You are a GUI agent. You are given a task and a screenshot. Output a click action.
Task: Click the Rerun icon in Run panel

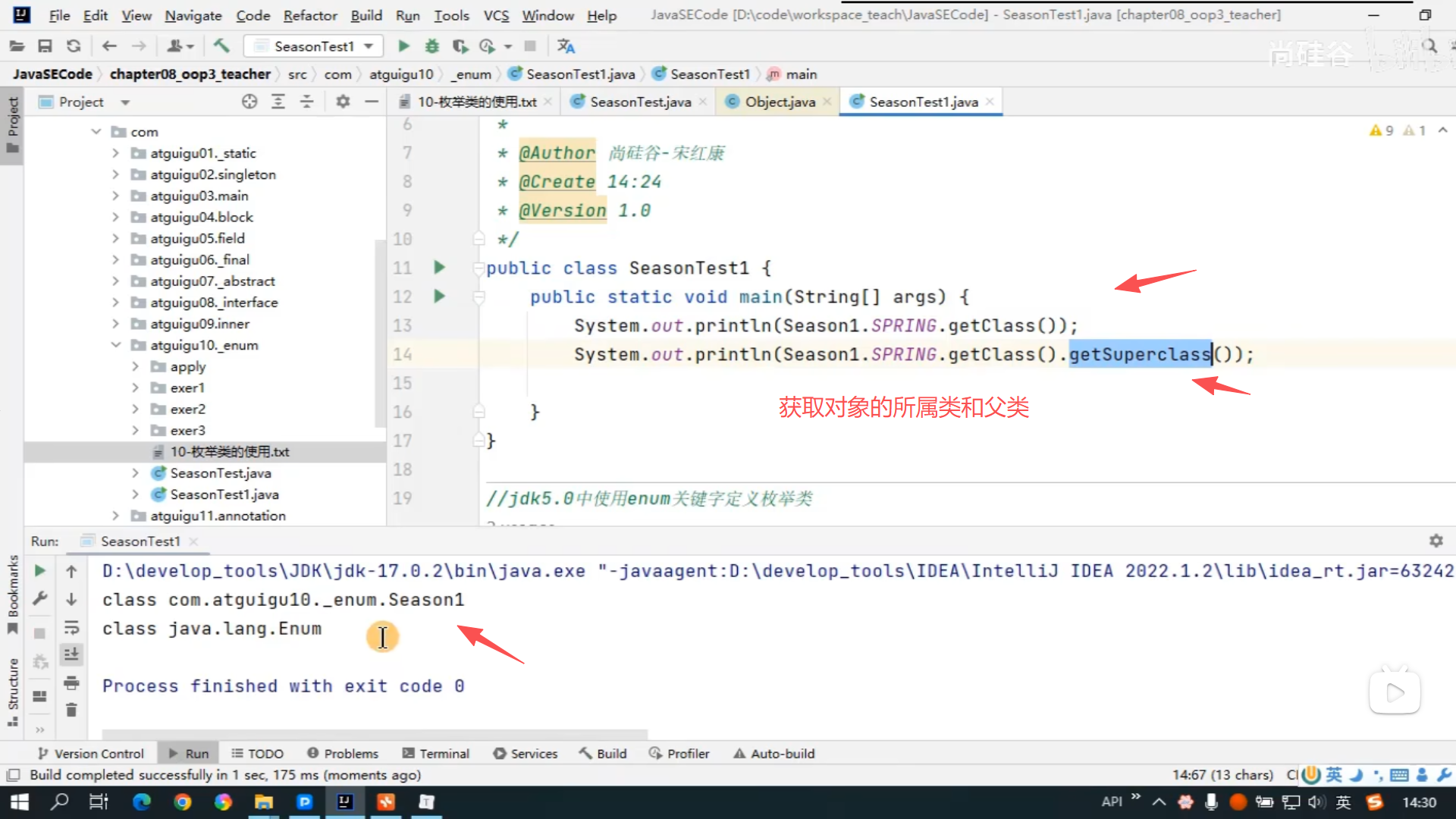tap(40, 571)
